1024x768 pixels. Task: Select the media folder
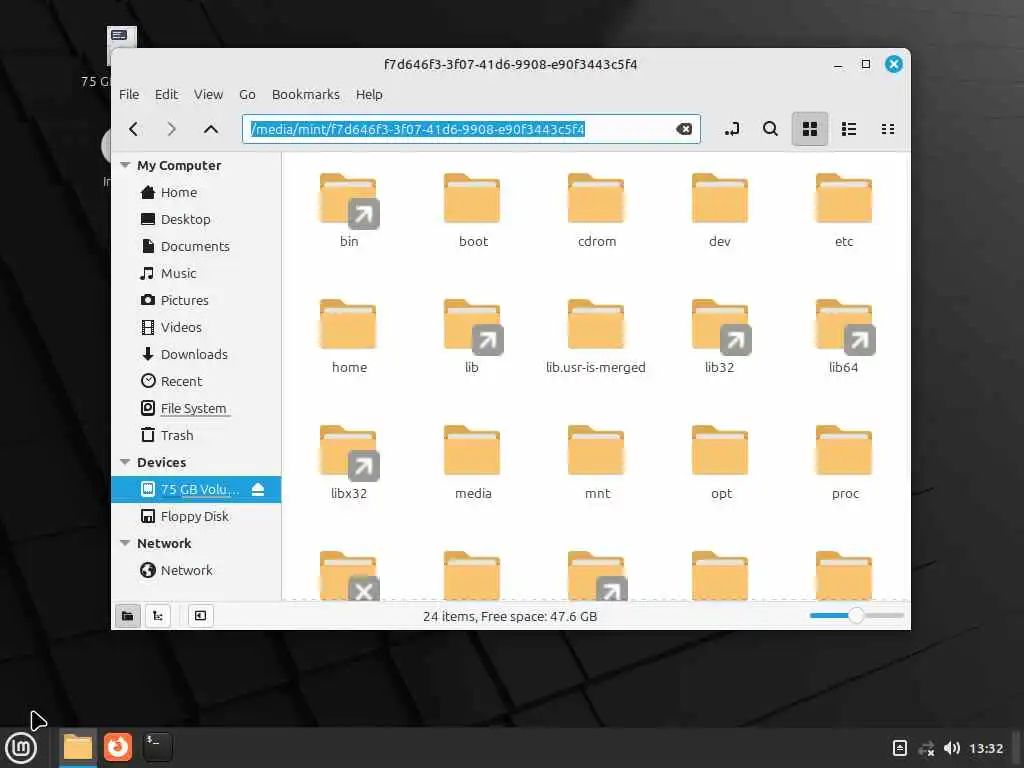coord(472,462)
